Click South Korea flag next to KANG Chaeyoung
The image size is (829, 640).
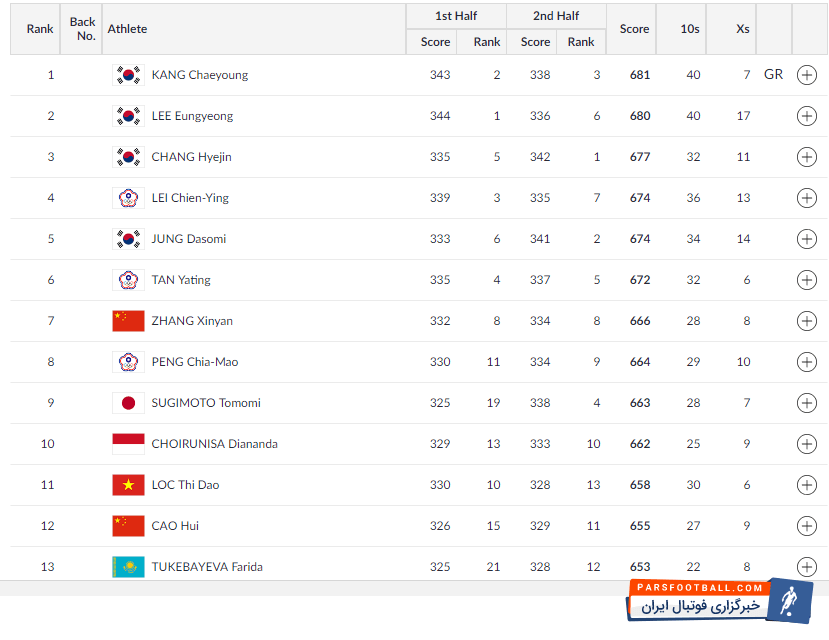pyautogui.click(x=128, y=75)
